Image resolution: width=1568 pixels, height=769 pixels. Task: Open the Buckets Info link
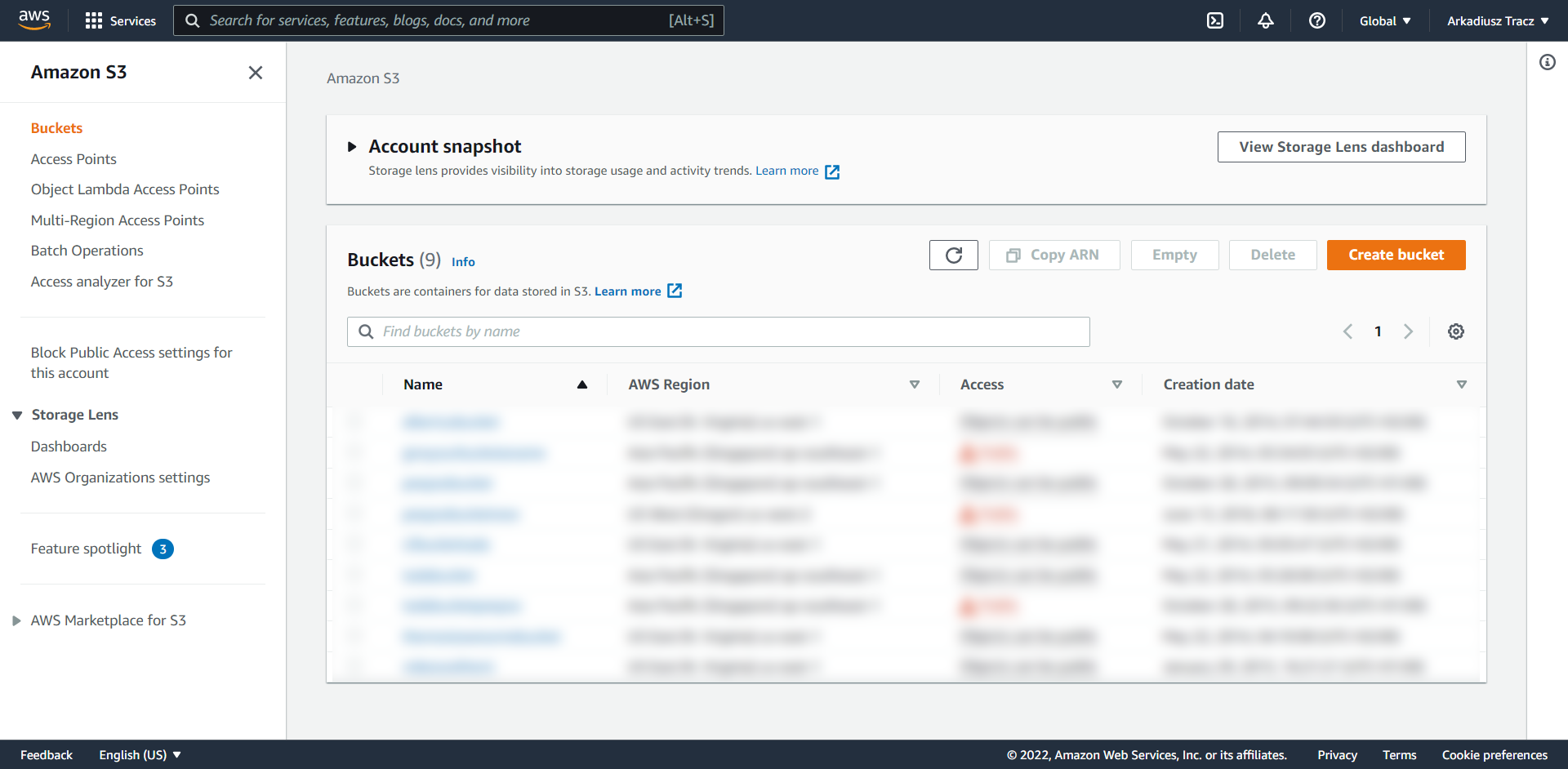[463, 262]
